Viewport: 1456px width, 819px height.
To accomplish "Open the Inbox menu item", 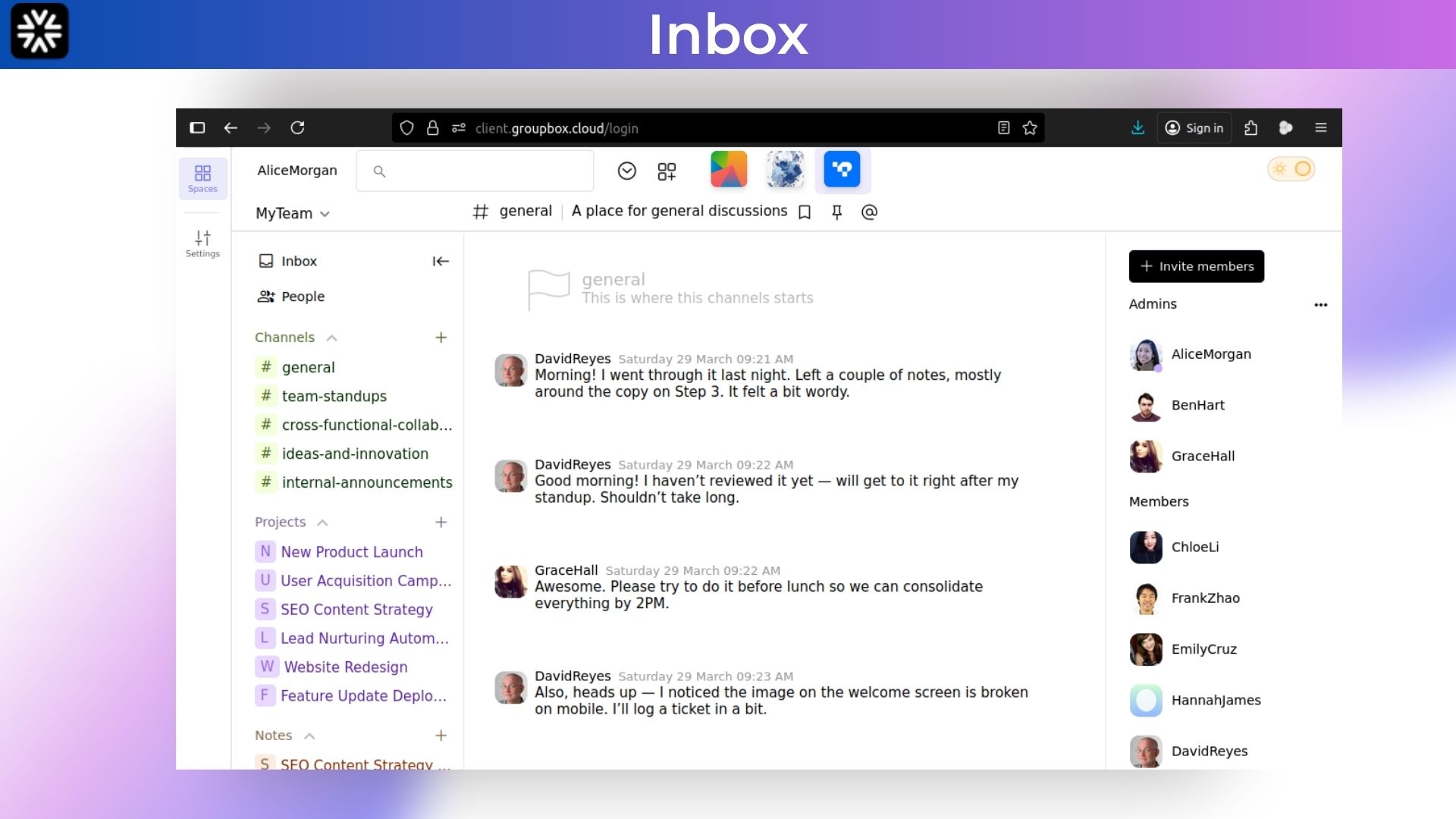I will pyautogui.click(x=299, y=262).
